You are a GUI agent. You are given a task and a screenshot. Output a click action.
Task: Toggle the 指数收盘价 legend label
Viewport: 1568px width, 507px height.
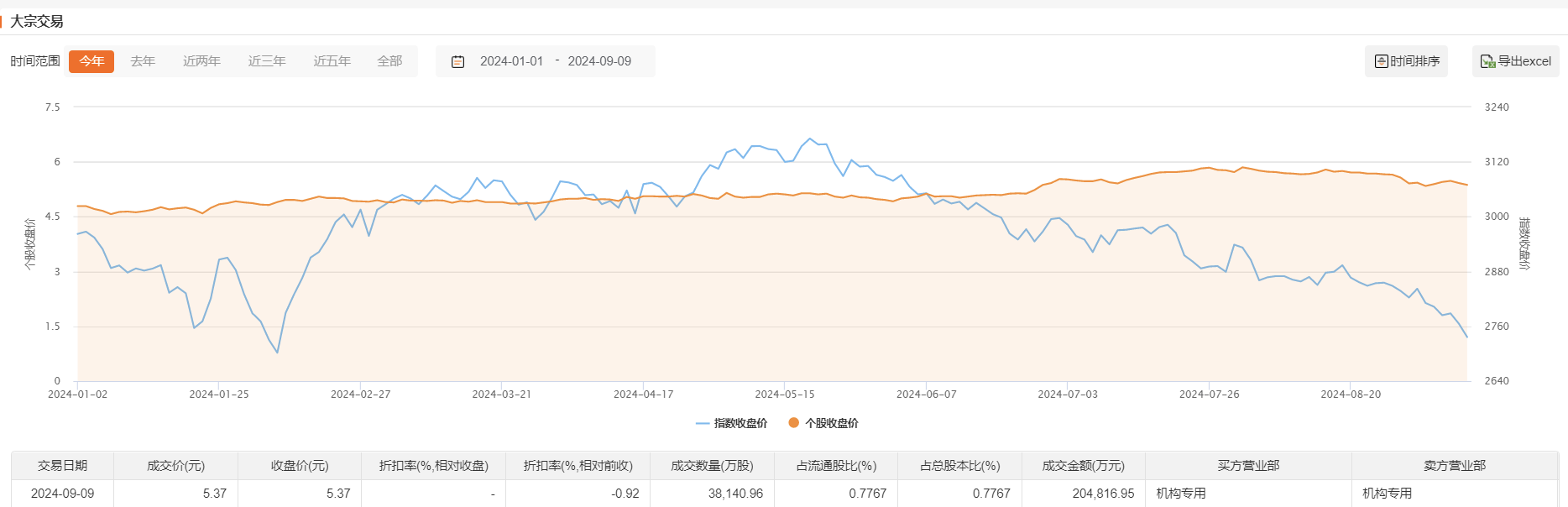pyautogui.click(x=740, y=423)
